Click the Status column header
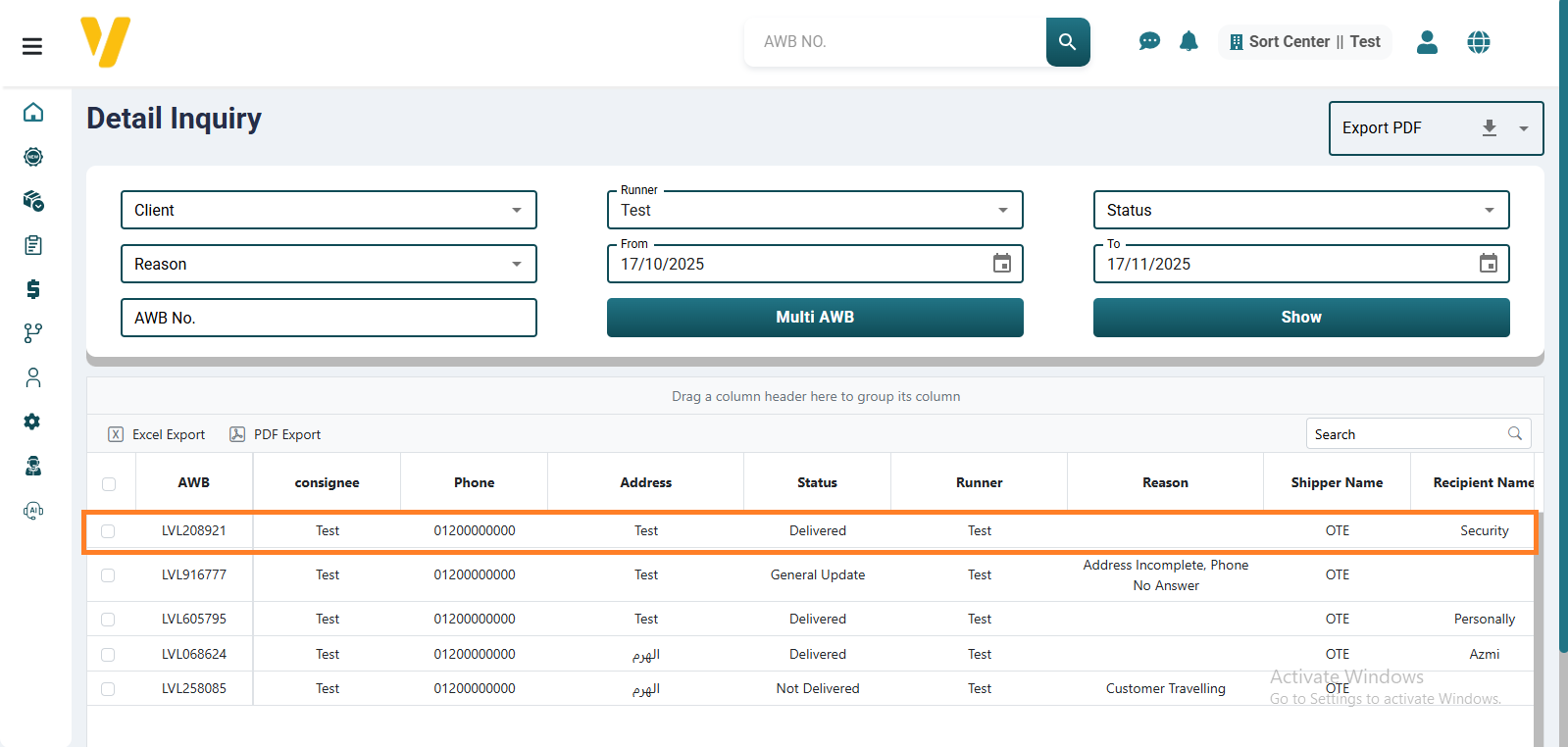Viewport: 1568px width, 747px height. tap(817, 482)
